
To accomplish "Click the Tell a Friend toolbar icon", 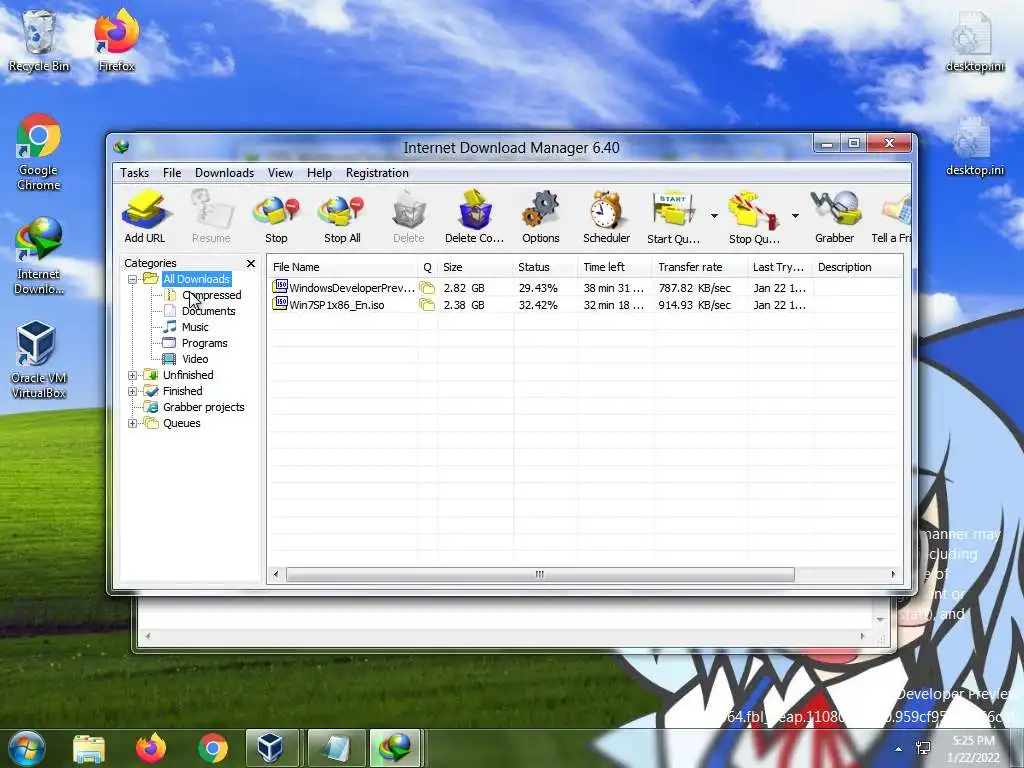I will [892, 217].
